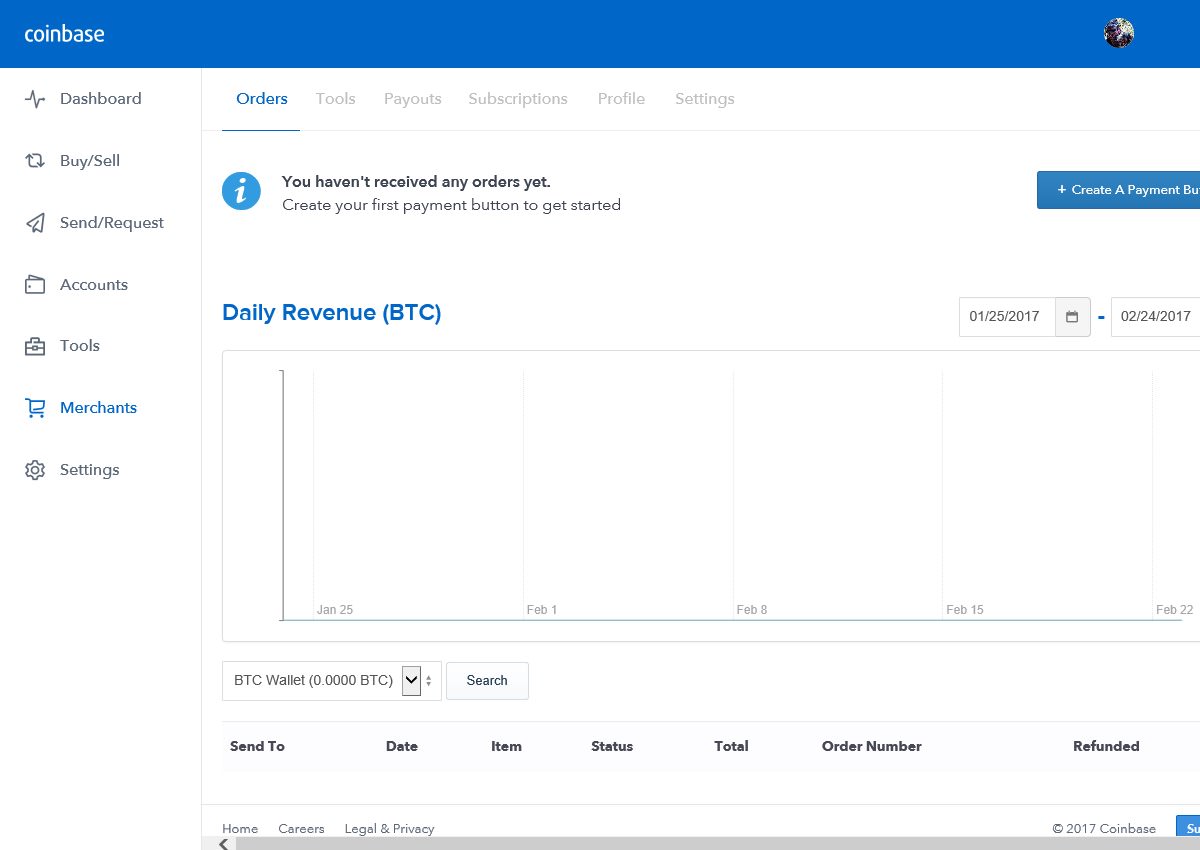Open the user avatar menu
Screen dimensions: 1200x850
pos(1119,33)
